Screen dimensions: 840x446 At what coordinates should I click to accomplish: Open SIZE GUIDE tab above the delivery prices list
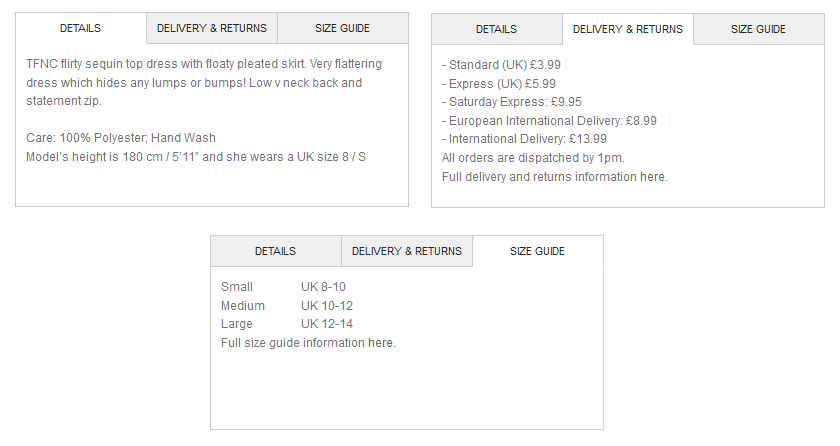(x=758, y=29)
